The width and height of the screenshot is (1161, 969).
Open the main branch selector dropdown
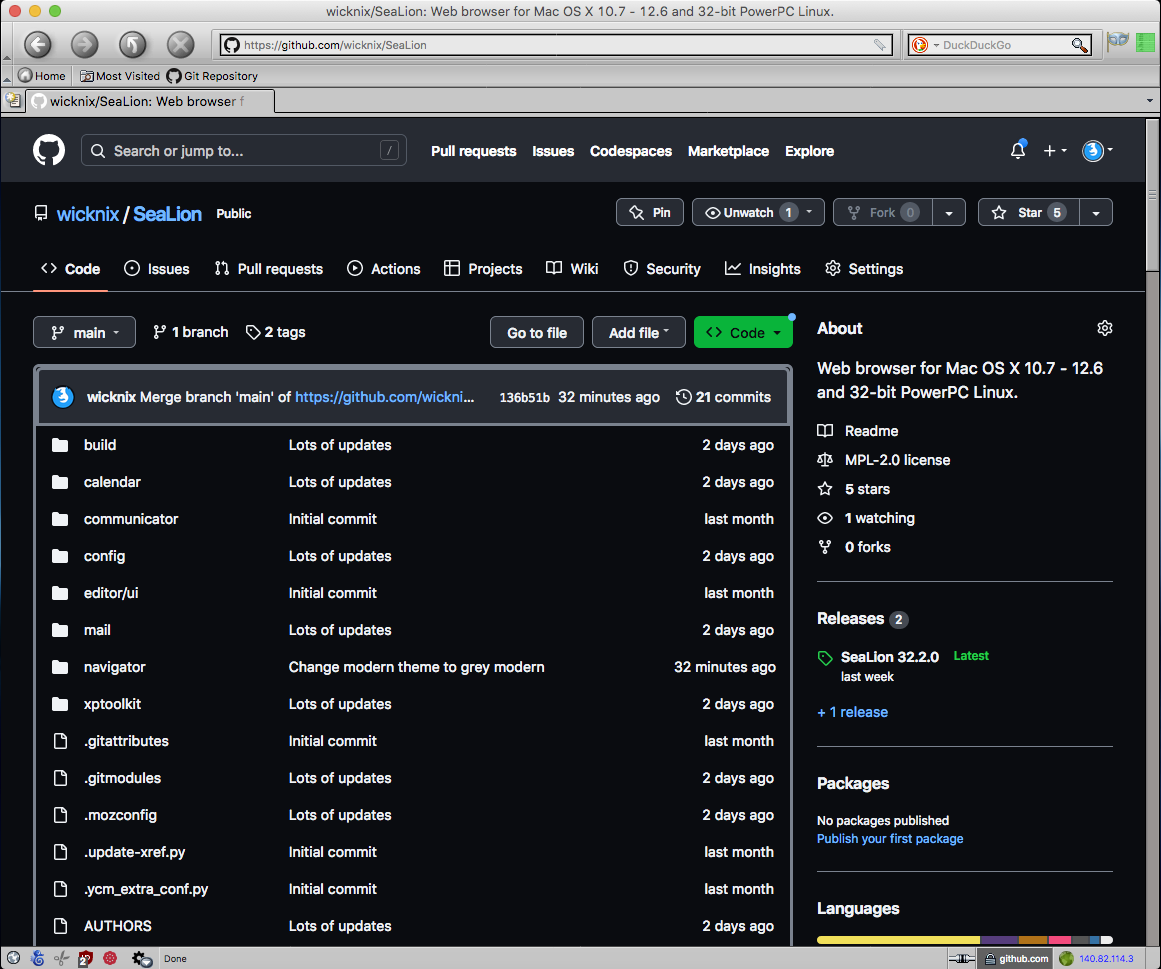pyautogui.click(x=84, y=332)
